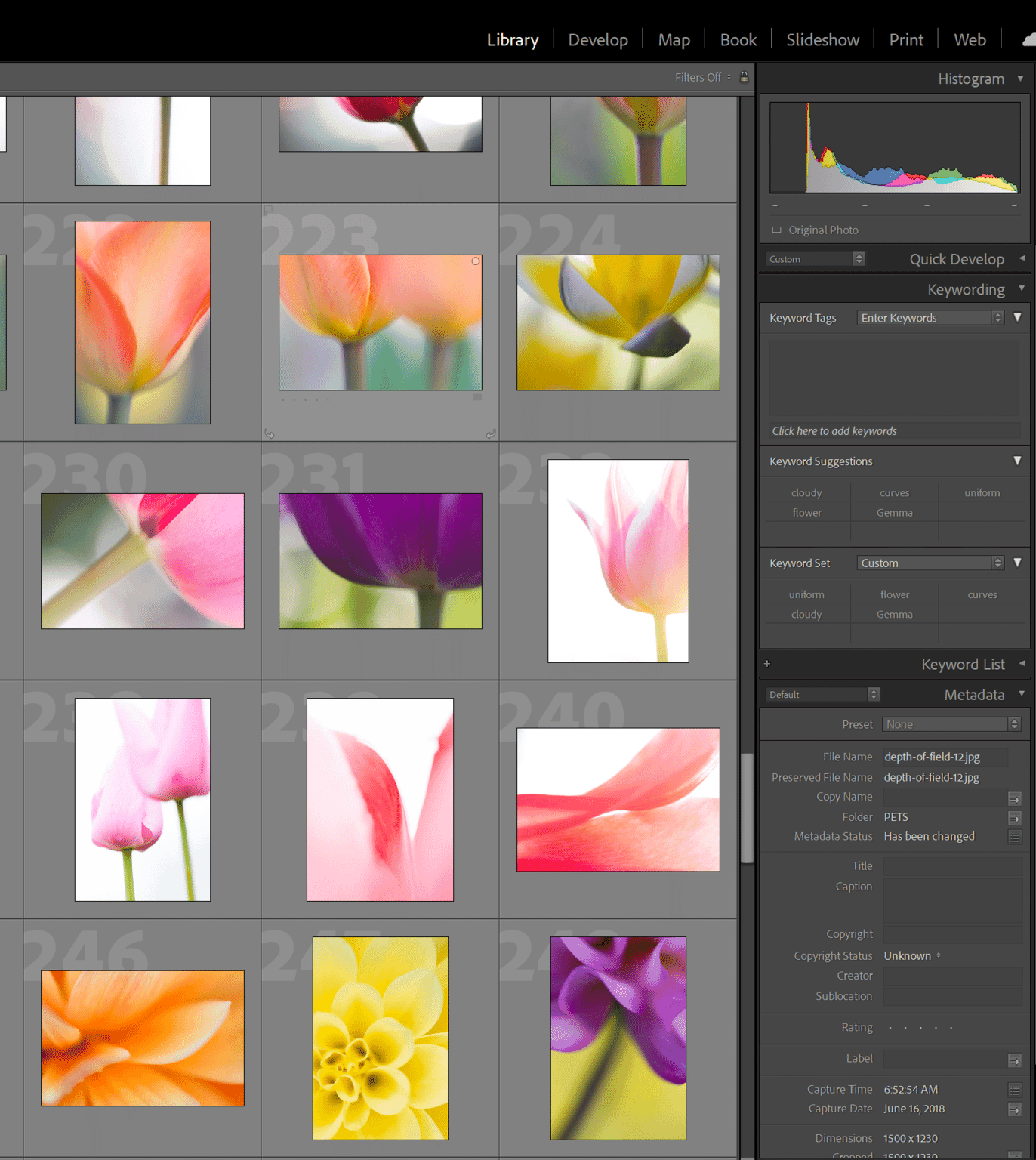The width and height of the screenshot is (1036, 1160).
Task: Open the Slideshow module
Action: tap(822, 39)
